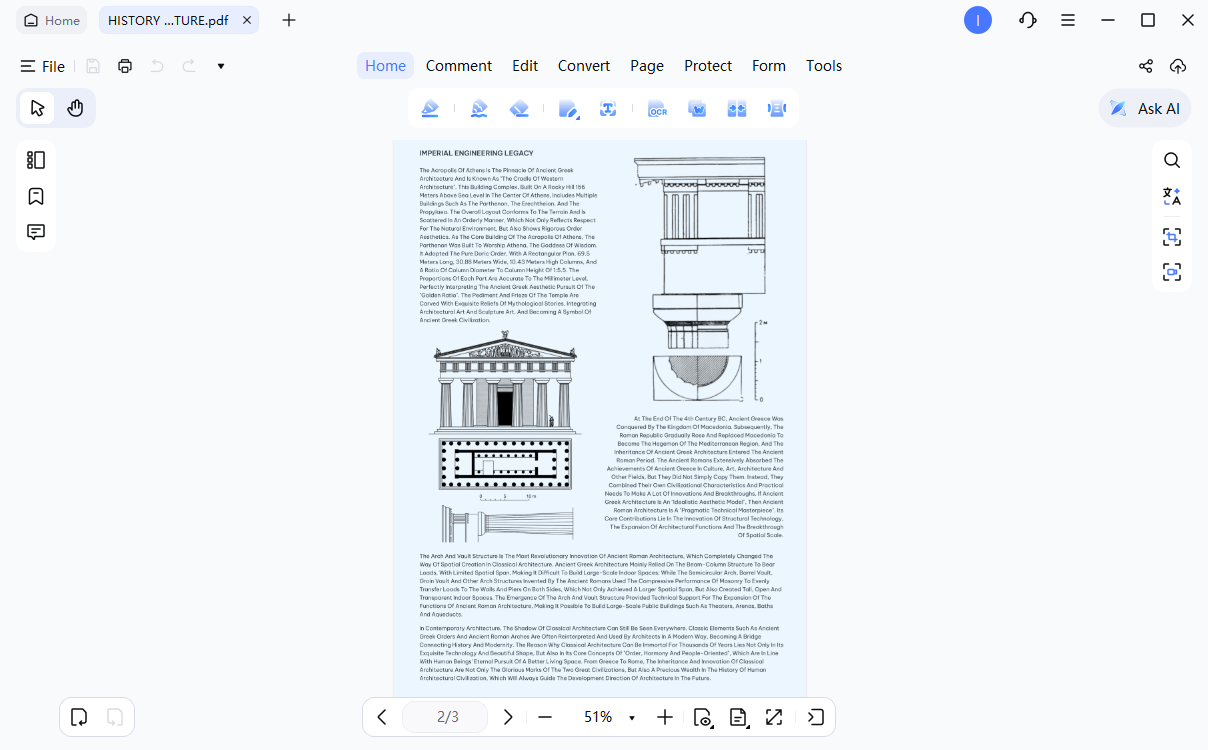The height and width of the screenshot is (750, 1208).
Task: Open the Comments list panel
Action: tap(36, 231)
